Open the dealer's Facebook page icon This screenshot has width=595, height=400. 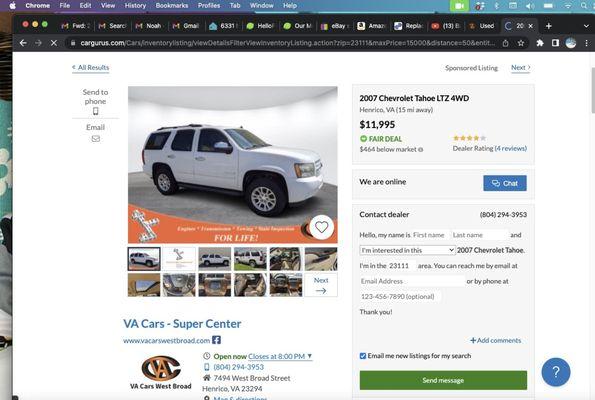[216, 340]
